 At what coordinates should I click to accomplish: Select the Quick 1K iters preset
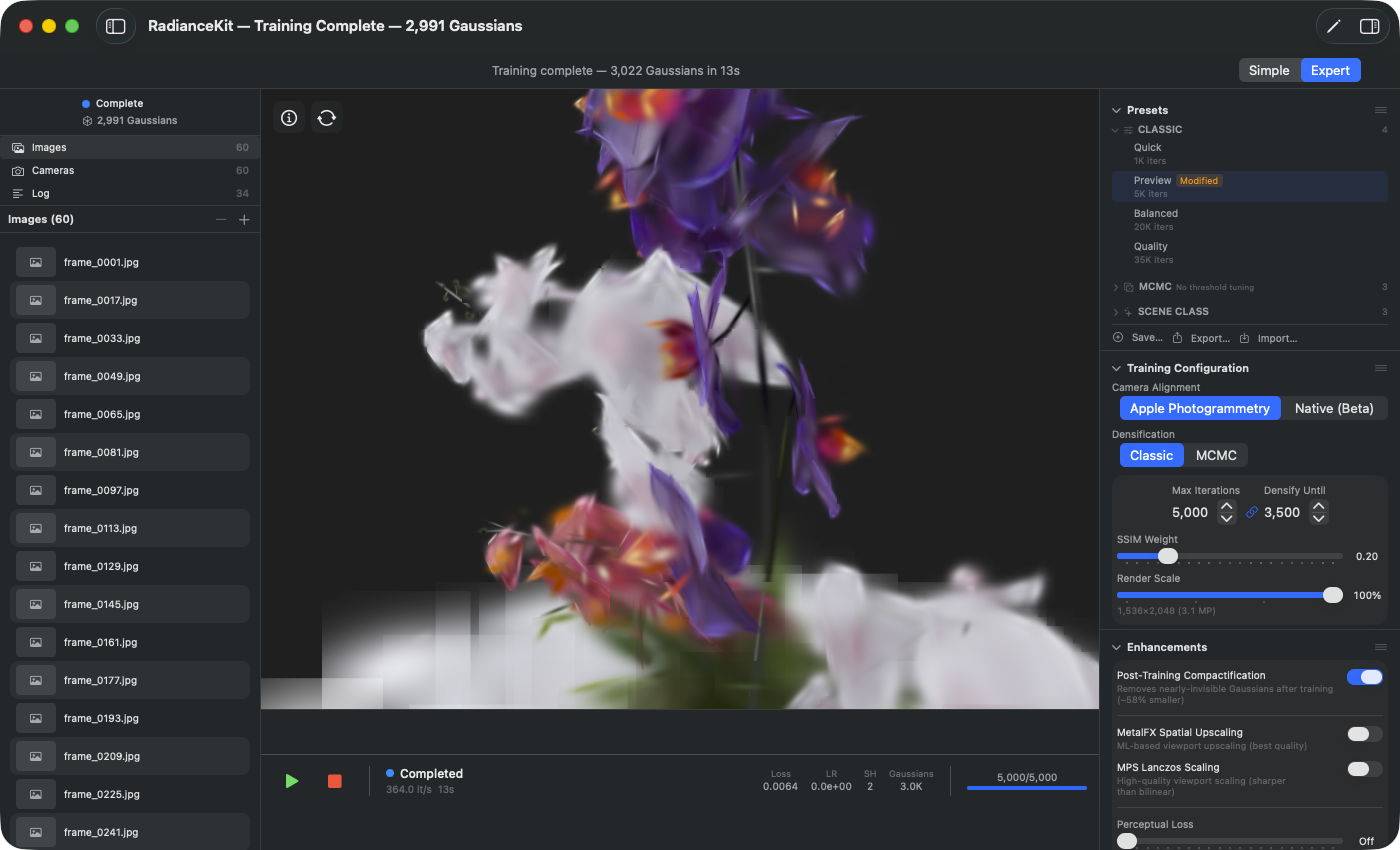click(1250, 153)
